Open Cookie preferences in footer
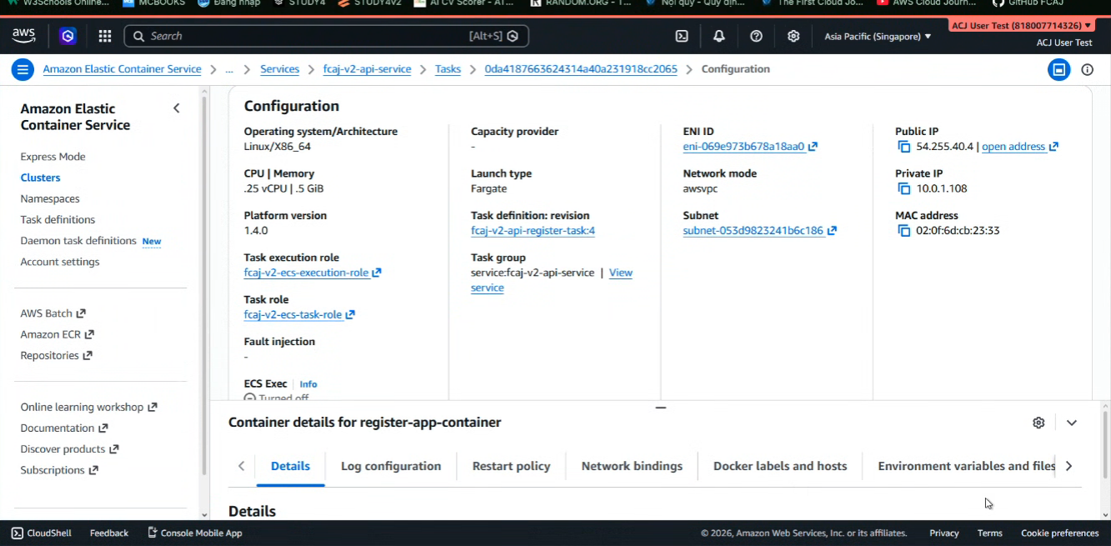This screenshot has height=546, width=1111. tap(1059, 533)
